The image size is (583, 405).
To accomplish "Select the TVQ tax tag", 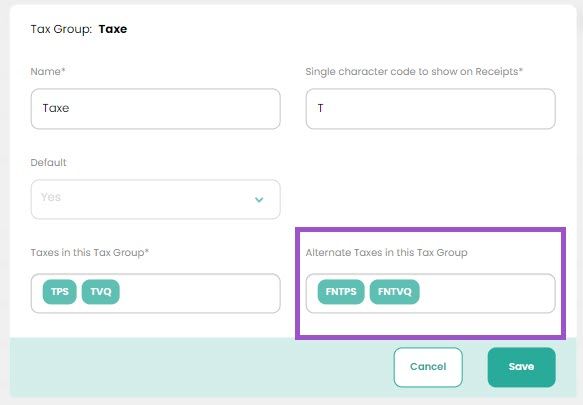I will 101,292.
